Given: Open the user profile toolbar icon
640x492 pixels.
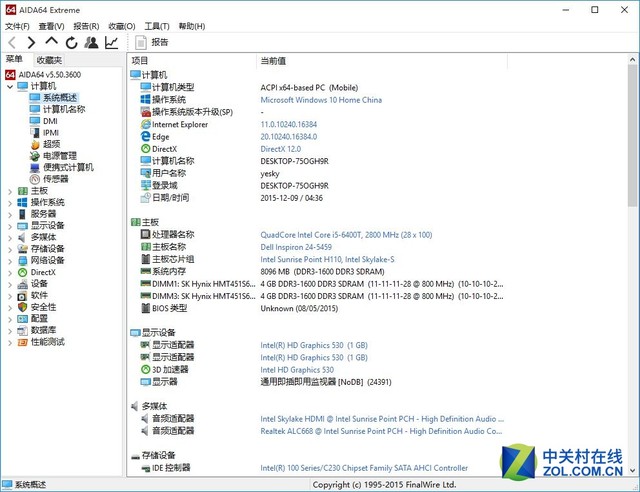Looking at the screenshot, I should click(x=91, y=42).
